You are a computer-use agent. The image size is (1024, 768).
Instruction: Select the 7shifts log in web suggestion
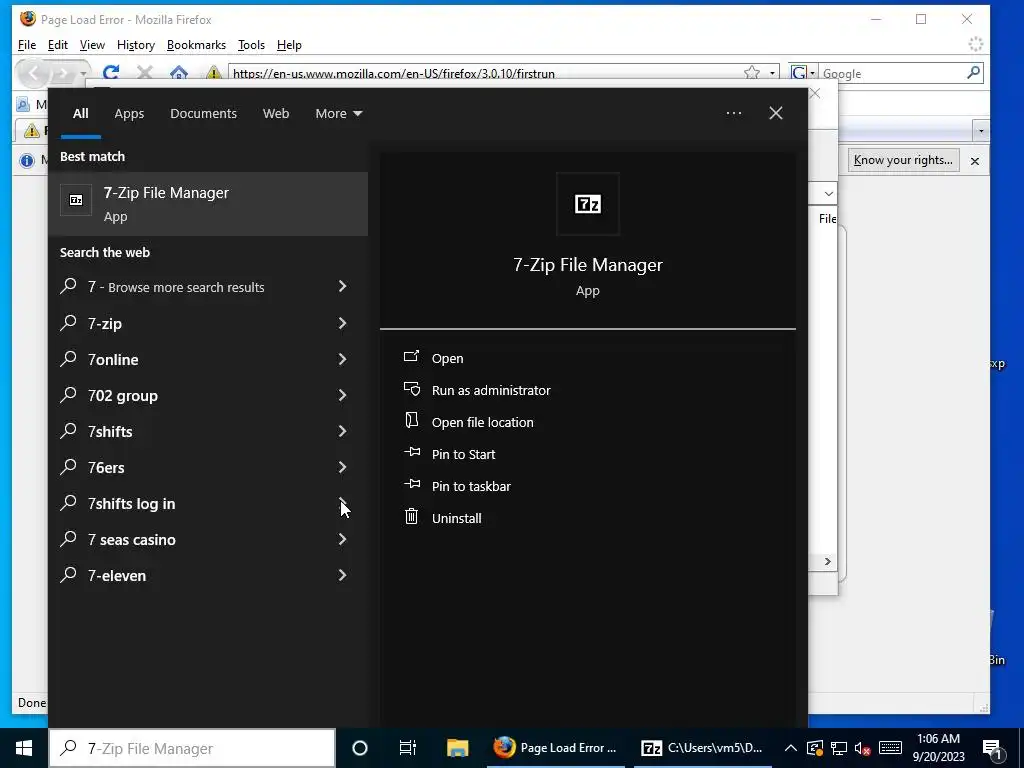coord(208,503)
